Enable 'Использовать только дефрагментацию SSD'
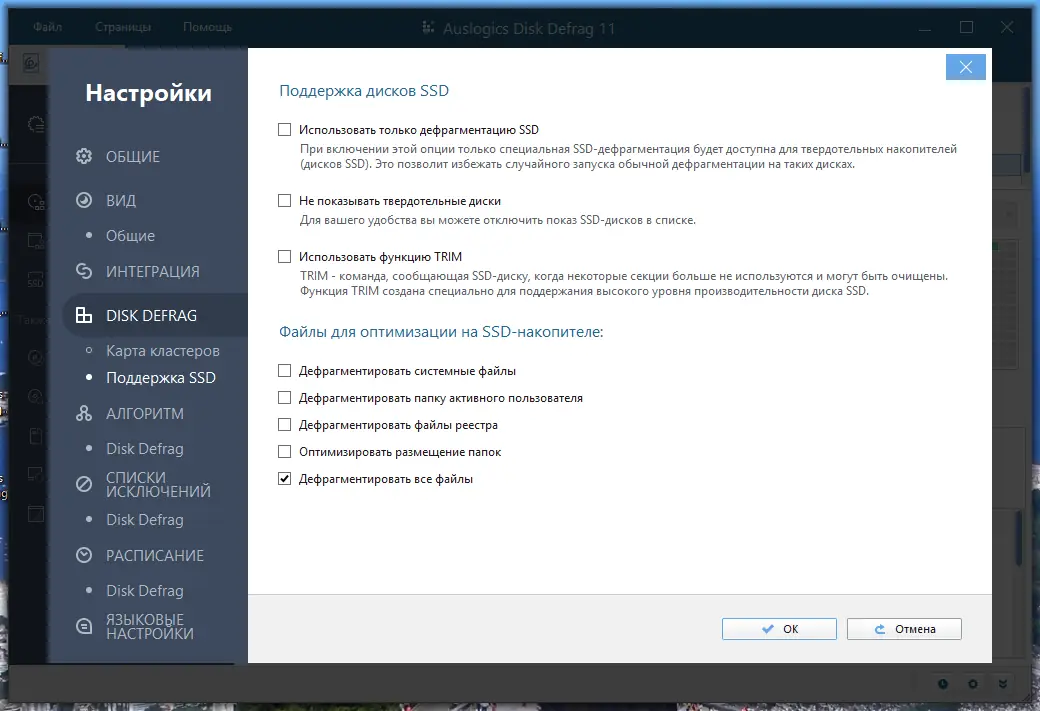 click(285, 129)
